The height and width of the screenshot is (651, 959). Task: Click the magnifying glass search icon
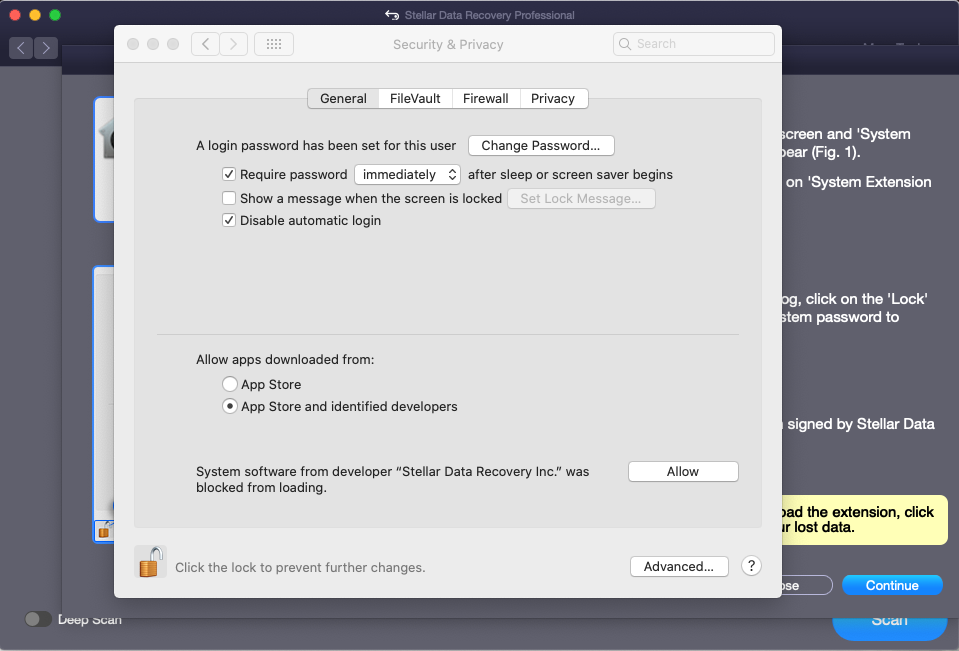pyautogui.click(x=626, y=44)
